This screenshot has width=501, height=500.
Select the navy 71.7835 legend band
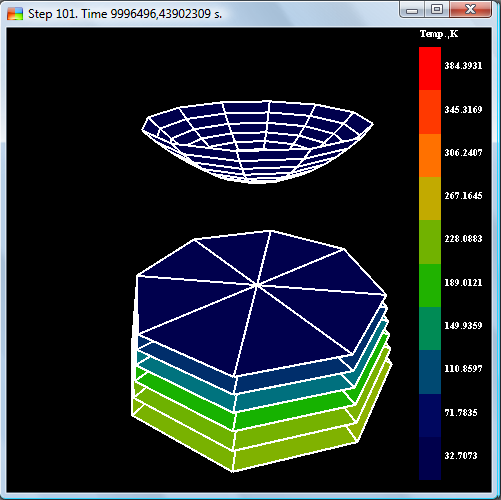click(x=430, y=415)
